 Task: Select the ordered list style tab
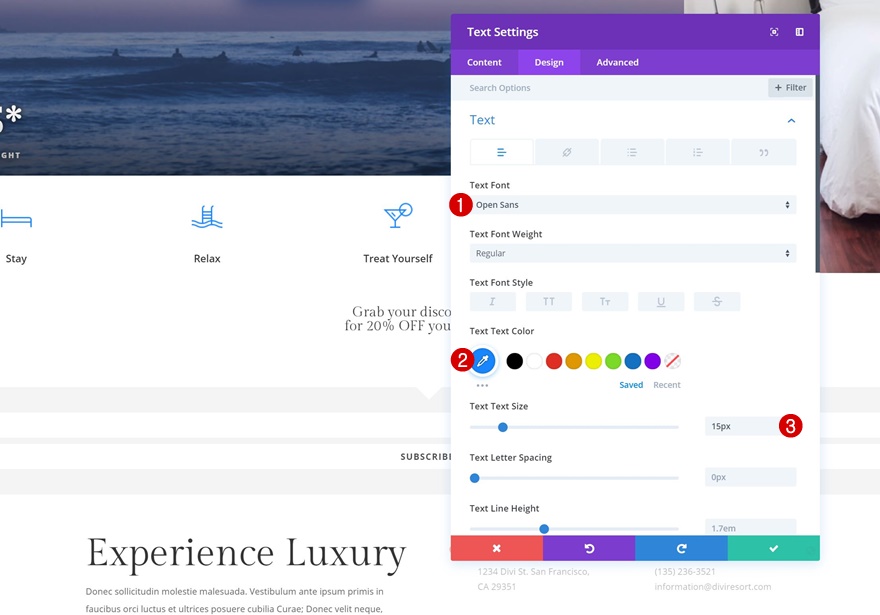[698, 152]
